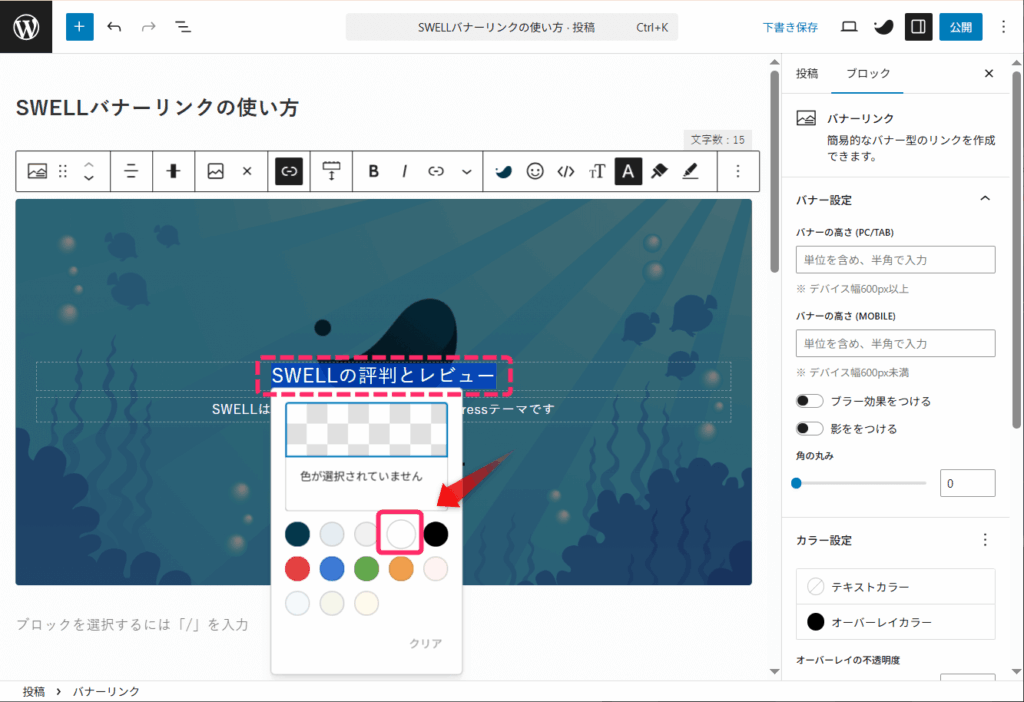1024x702 pixels.
Task: Click the 公開 publish button
Action: (960, 27)
